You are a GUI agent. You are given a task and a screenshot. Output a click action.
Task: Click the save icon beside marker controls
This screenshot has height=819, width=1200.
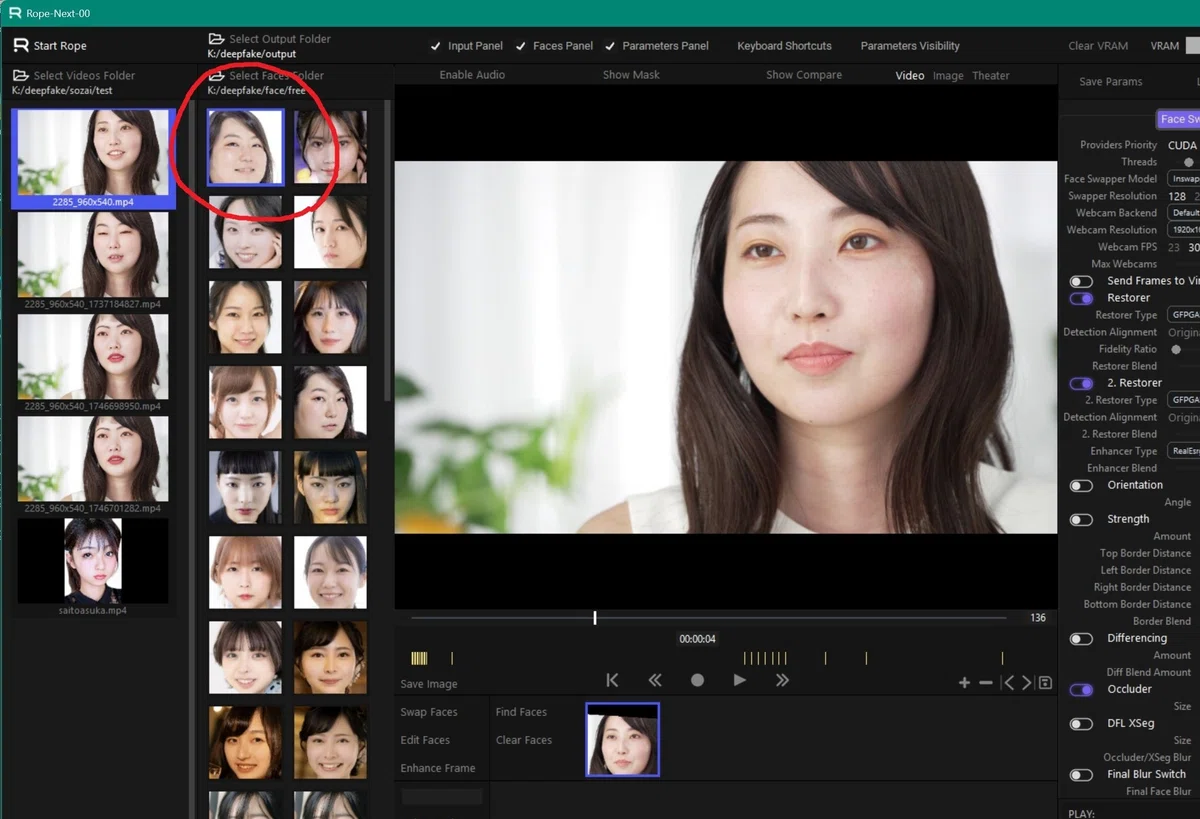pyautogui.click(x=1045, y=683)
